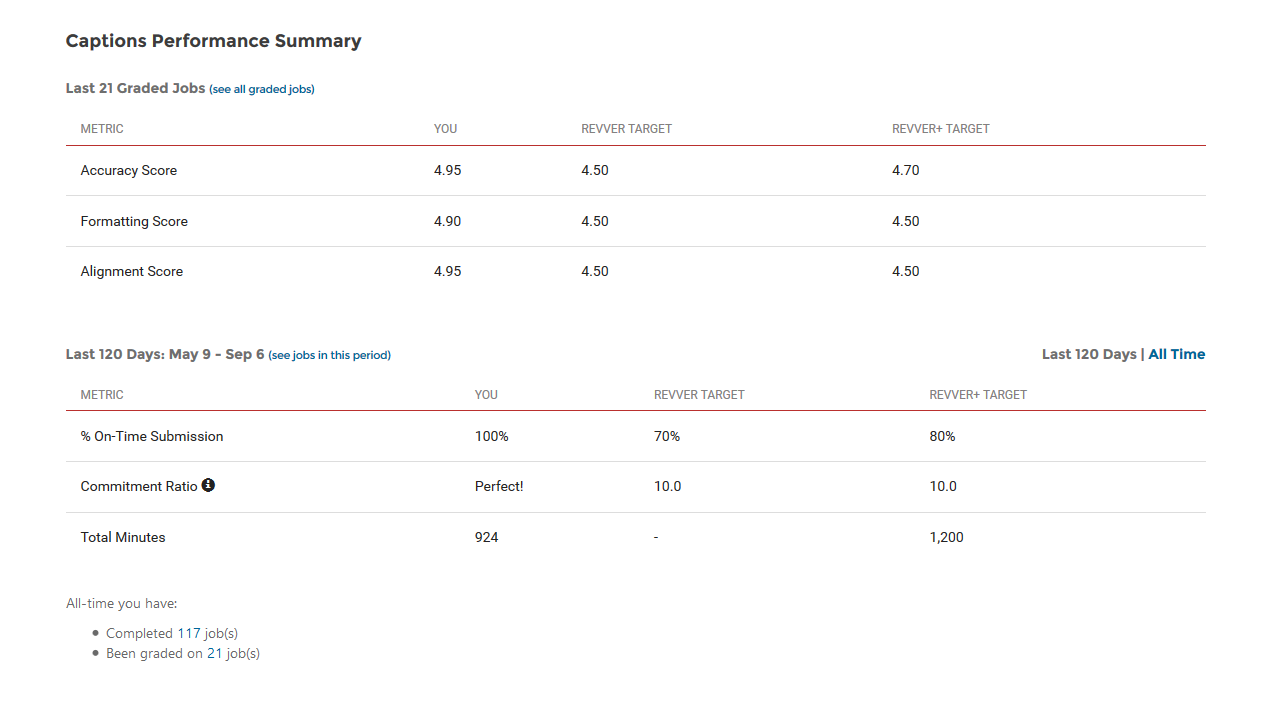Click your Accuracy Score value 4.95
Viewport: 1267px width, 701px height.
point(448,170)
